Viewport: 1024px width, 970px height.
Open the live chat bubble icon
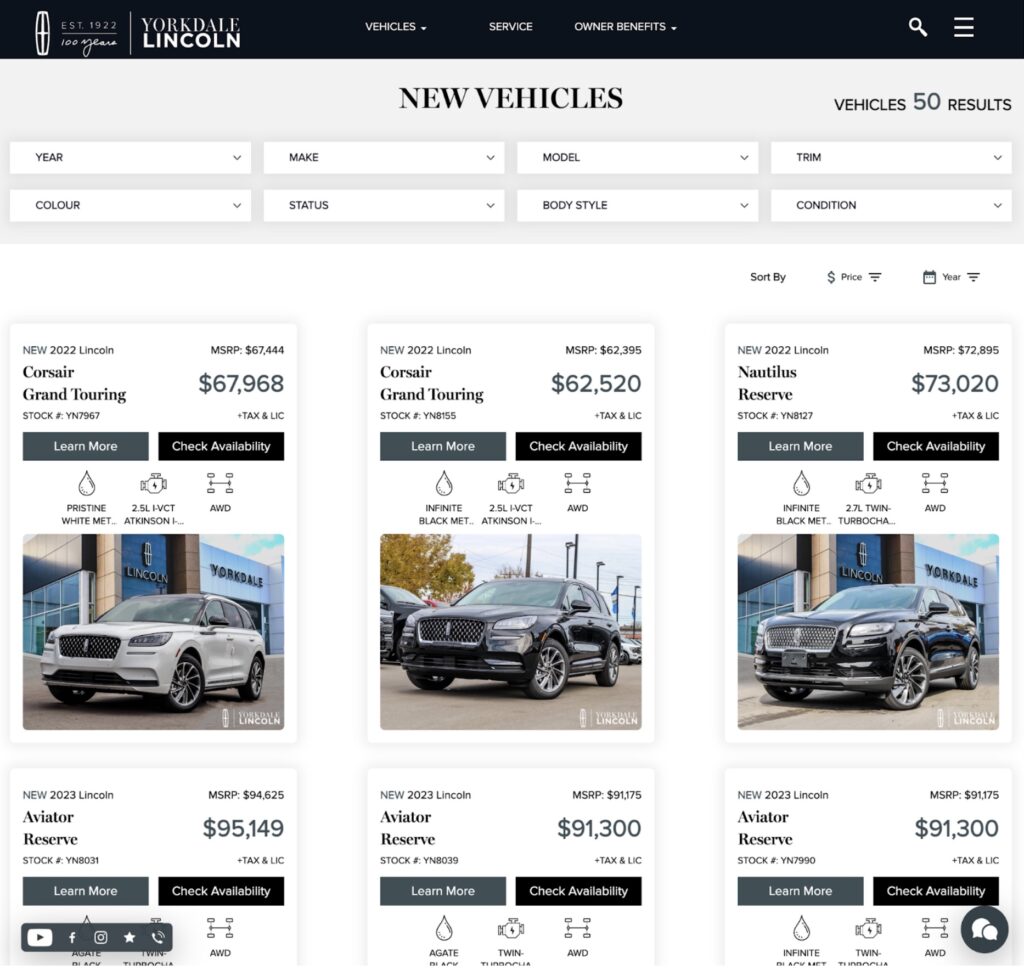(x=984, y=929)
